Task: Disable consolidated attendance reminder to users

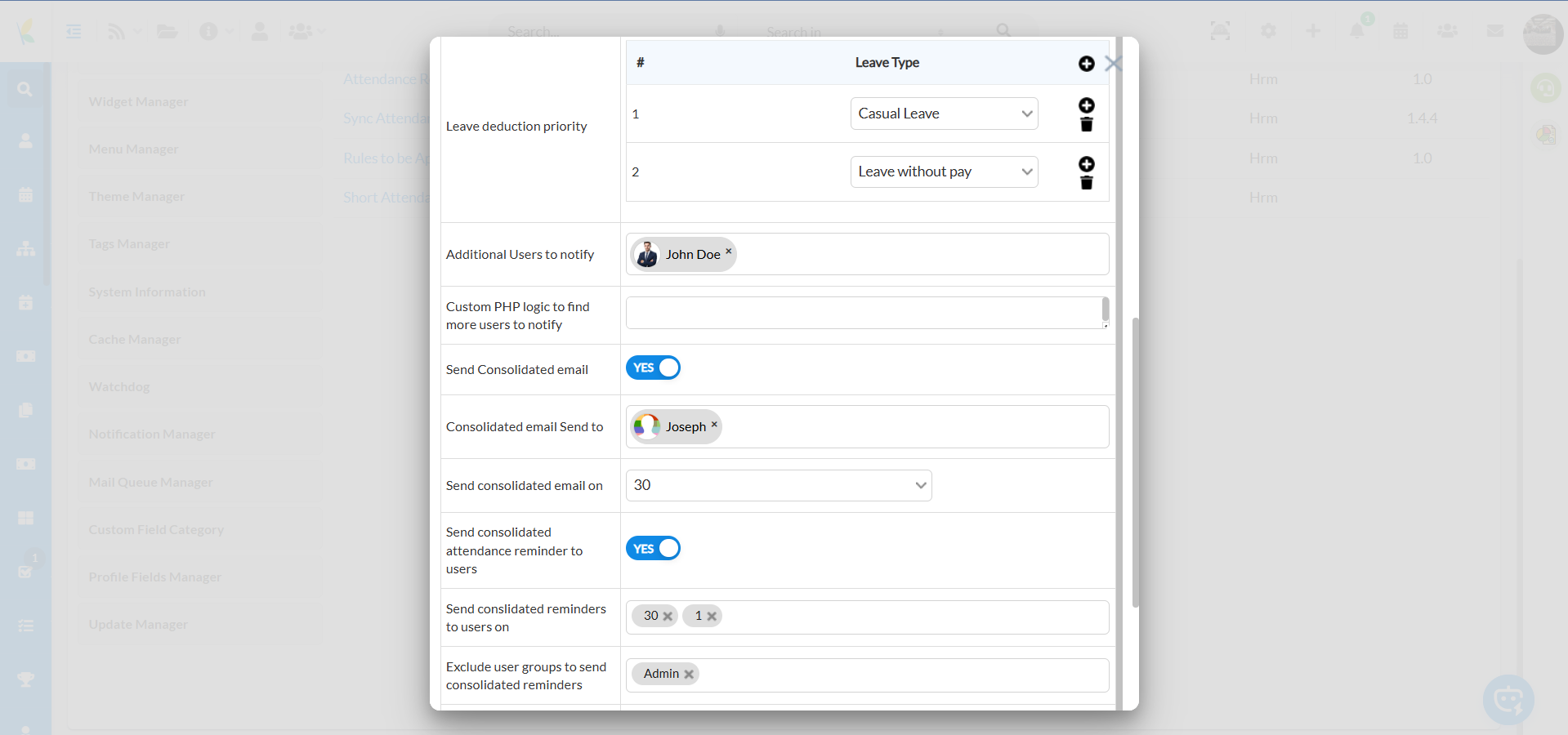Action: pyautogui.click(x=653, y=549)
